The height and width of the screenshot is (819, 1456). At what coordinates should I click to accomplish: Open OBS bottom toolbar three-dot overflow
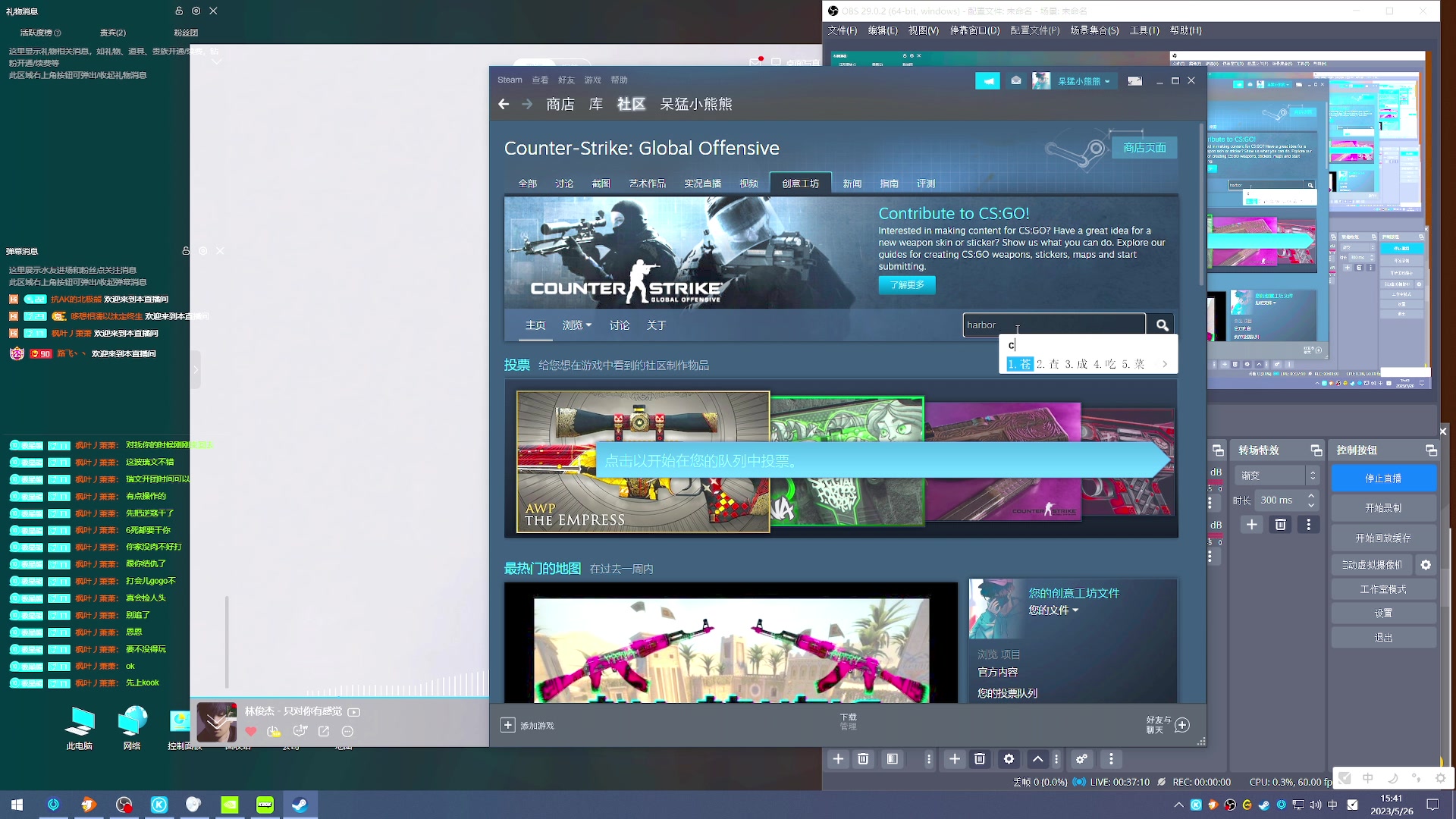(x=1111, y=758)
